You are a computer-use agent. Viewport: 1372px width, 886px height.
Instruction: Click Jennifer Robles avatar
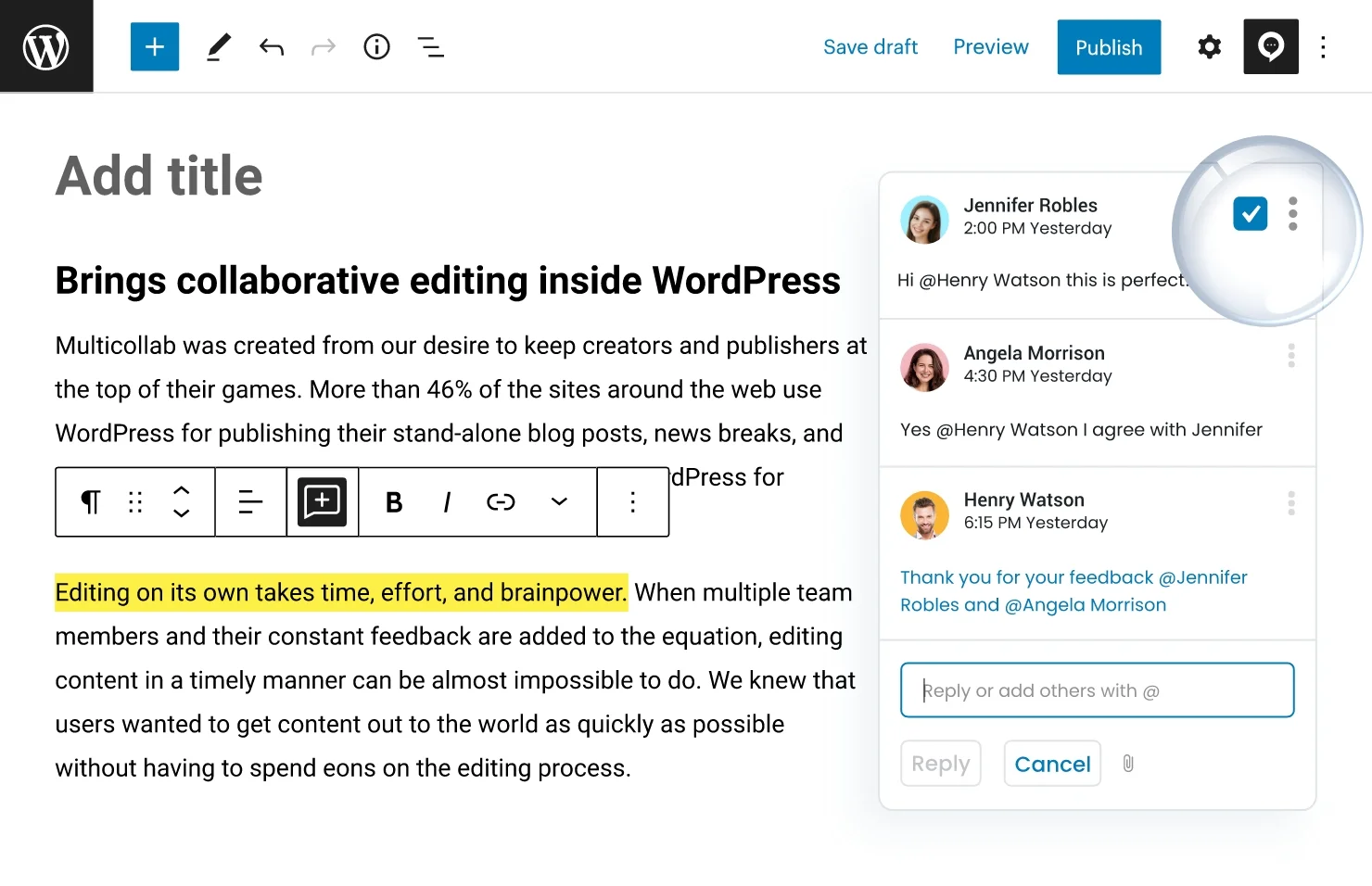pos(924,220)
